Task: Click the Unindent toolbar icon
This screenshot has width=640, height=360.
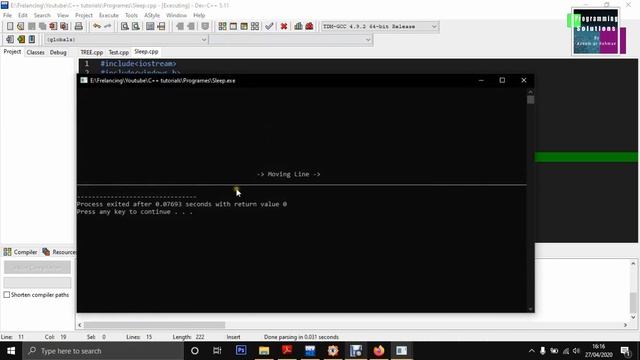Action: coord(191,26)
